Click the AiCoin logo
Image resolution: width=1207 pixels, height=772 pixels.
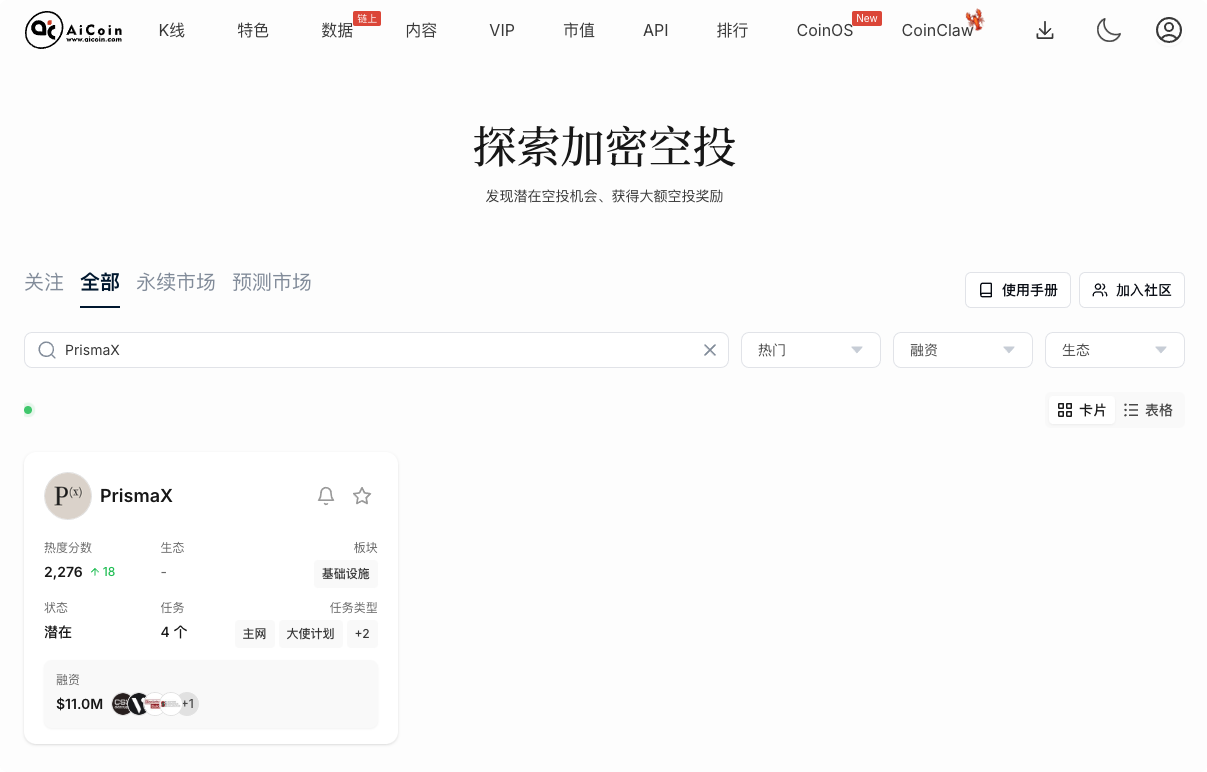point(74,30)
